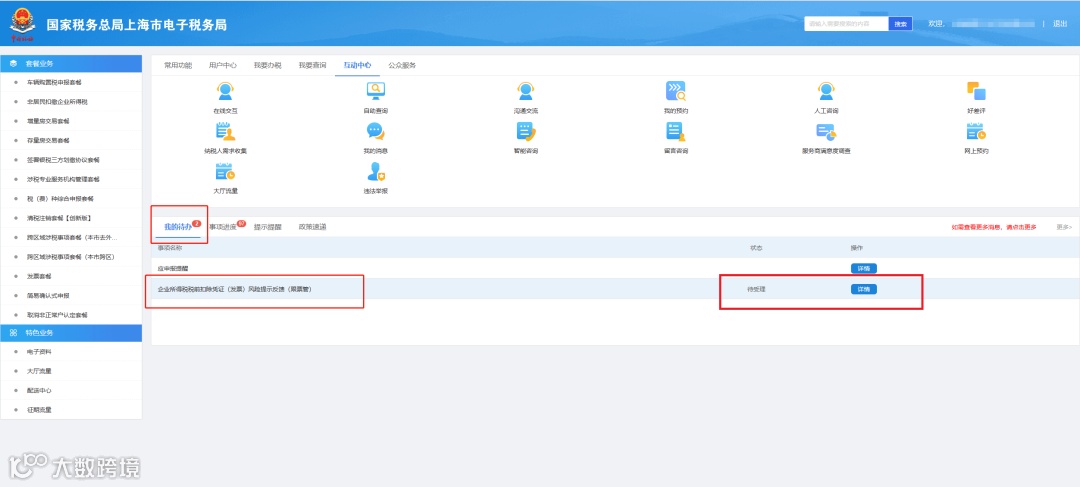Image resolution: width=1080 pixels, height=487 pixels.
Task: Open 取消非正常户认定套餐 in sidebar
Action: [x=57, y=315]
